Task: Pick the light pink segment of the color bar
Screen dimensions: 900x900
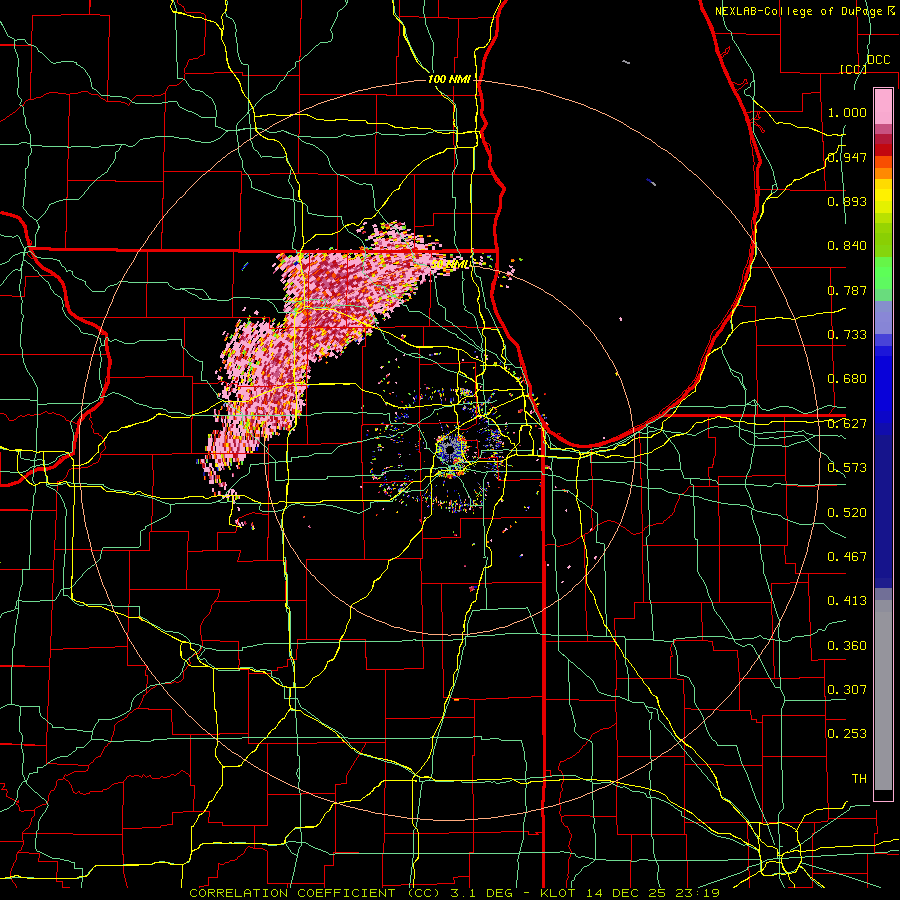Action: (883, 106)
